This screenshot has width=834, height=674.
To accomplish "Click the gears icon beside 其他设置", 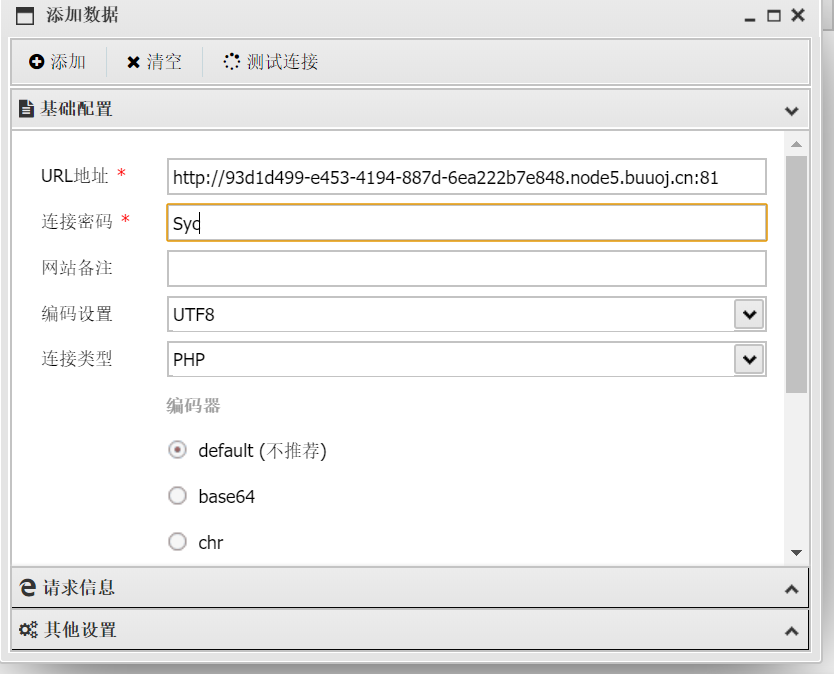I will 28,630.
